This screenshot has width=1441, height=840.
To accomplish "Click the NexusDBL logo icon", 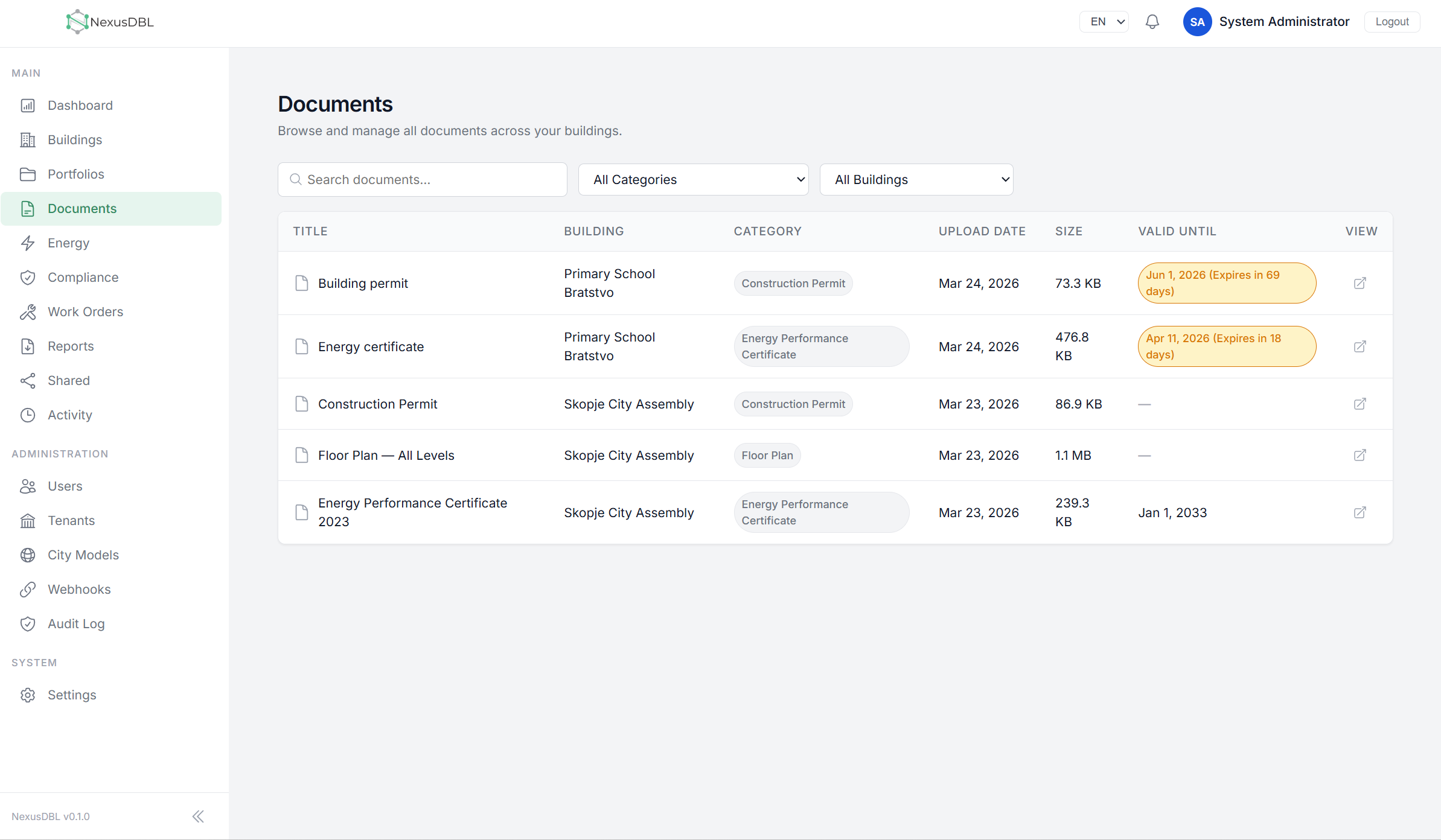I will point(77,22).
